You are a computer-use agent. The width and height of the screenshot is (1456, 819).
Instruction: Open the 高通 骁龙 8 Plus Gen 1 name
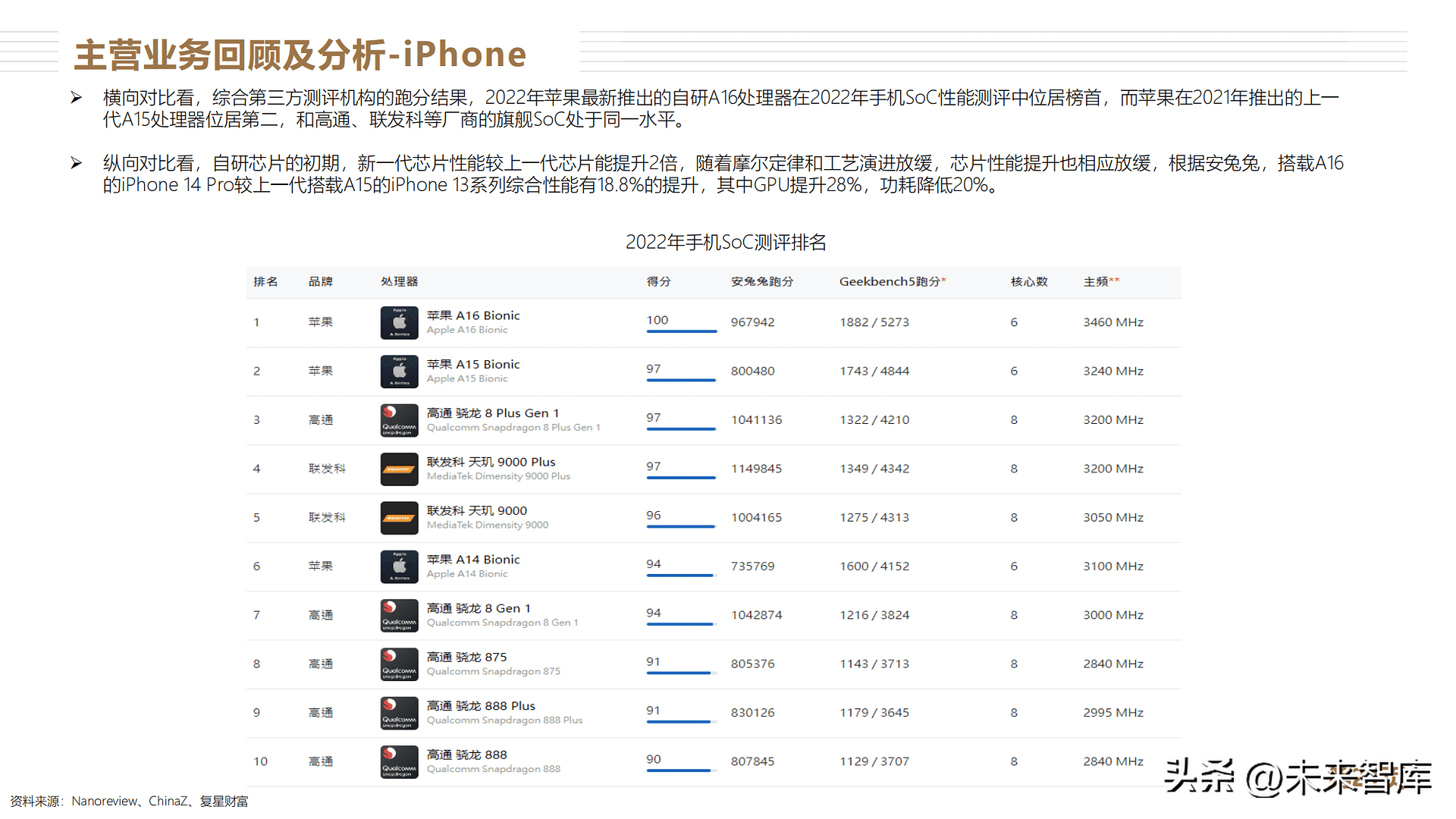tap(493, 413)
